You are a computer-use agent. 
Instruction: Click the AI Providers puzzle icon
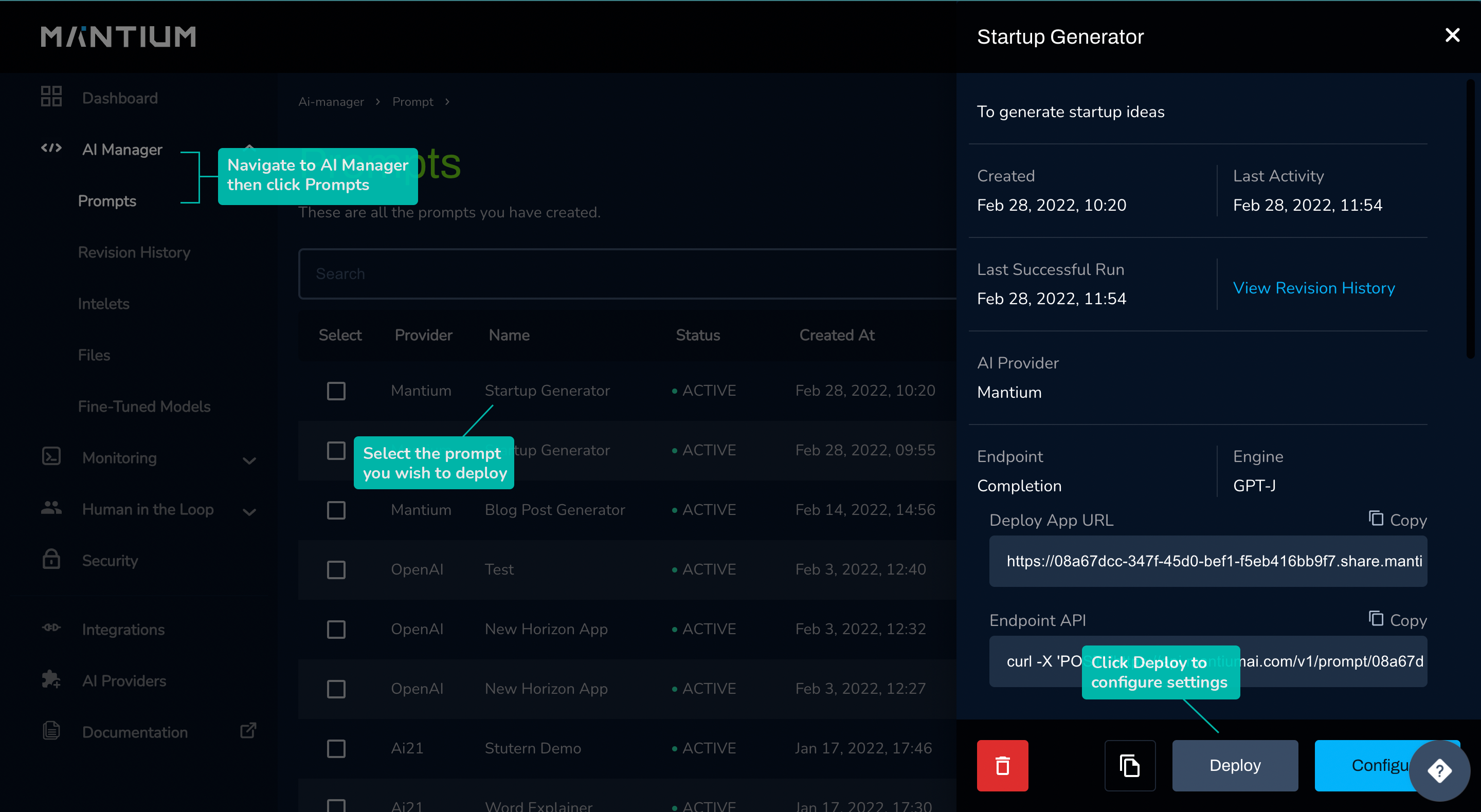pyautogui.click(x=51, y=679)
